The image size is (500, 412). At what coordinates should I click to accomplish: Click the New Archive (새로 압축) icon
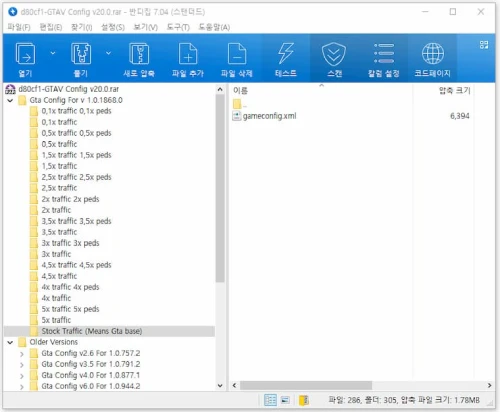tap(139, 53)
